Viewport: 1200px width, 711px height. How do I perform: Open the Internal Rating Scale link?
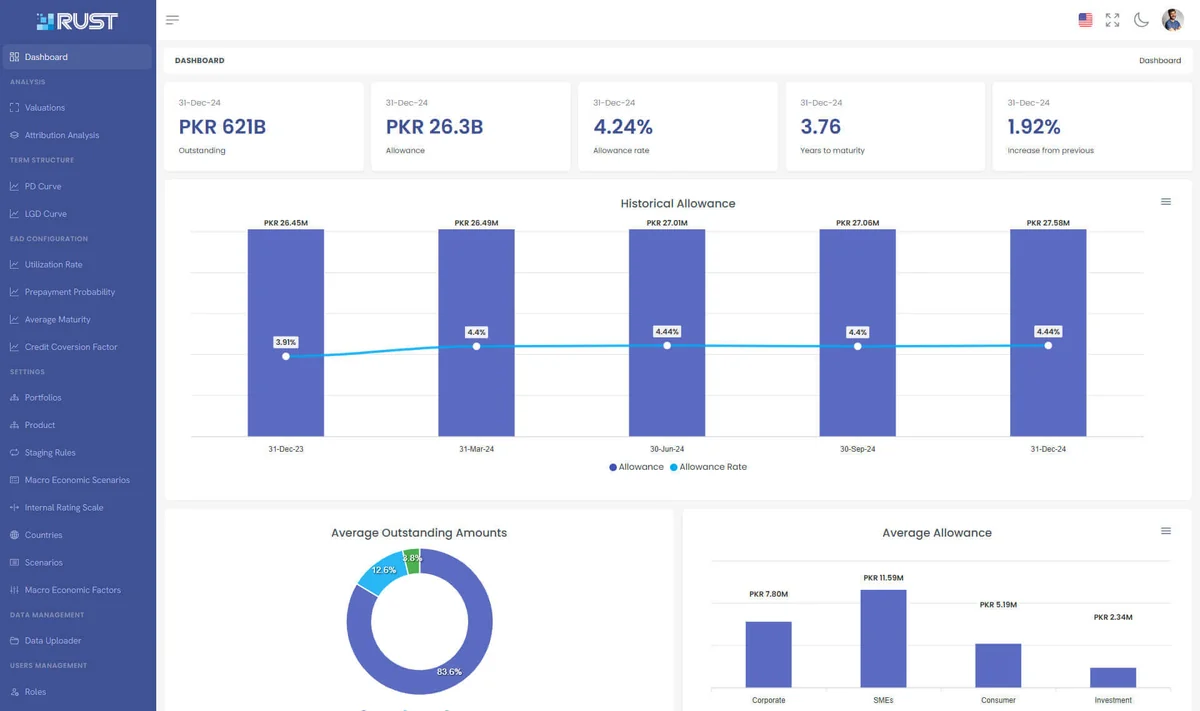click(x=64, y=508)
